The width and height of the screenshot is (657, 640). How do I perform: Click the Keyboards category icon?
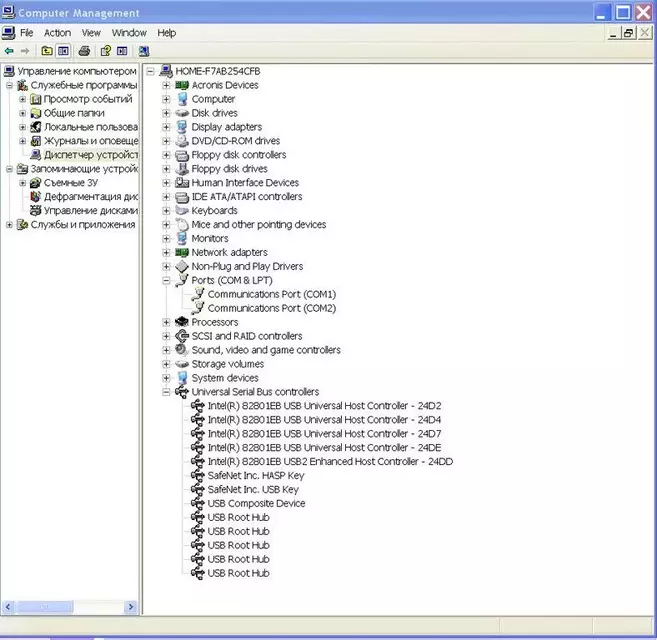pyautogui.click(x=182, y=210)
